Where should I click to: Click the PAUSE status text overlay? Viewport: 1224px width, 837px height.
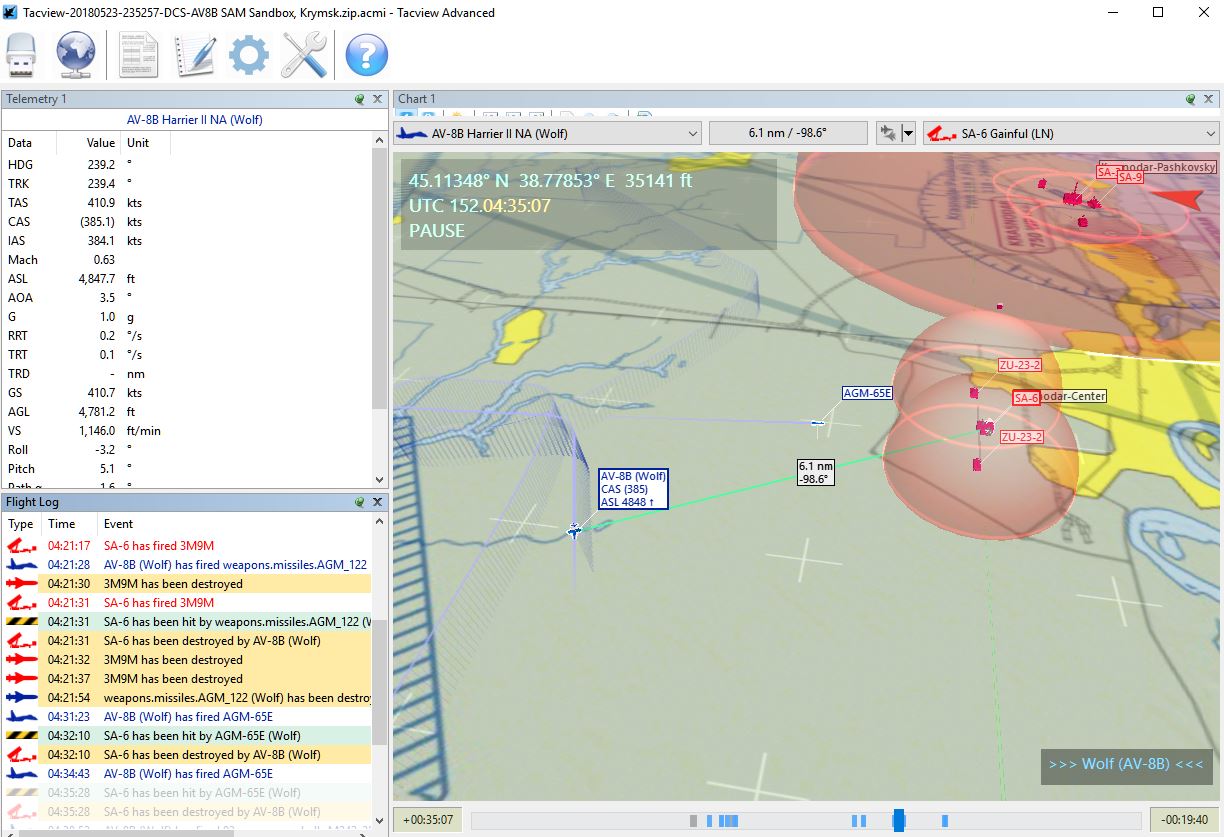[x=437, y=231]
